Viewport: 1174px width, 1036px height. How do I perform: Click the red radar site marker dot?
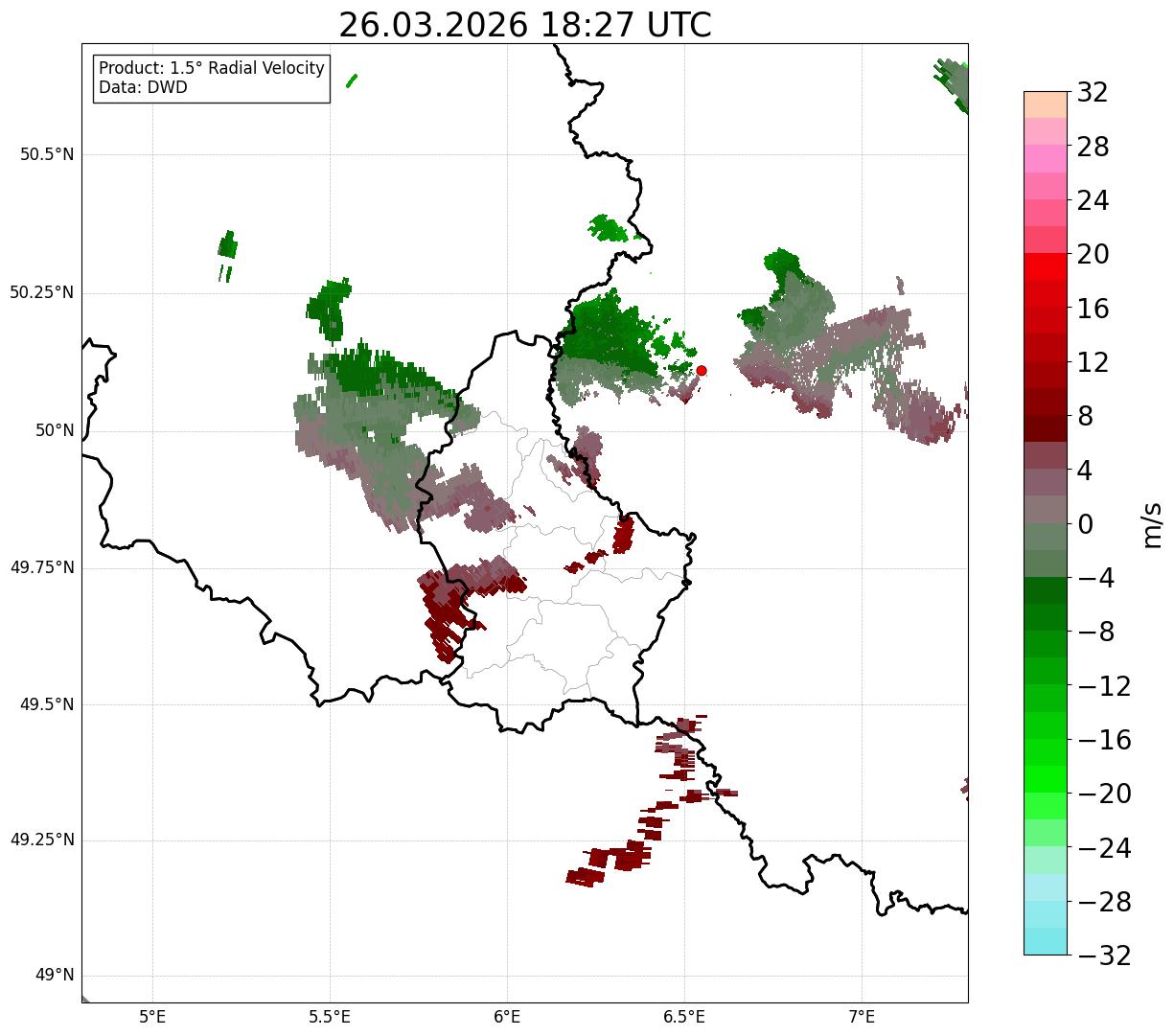702,370
